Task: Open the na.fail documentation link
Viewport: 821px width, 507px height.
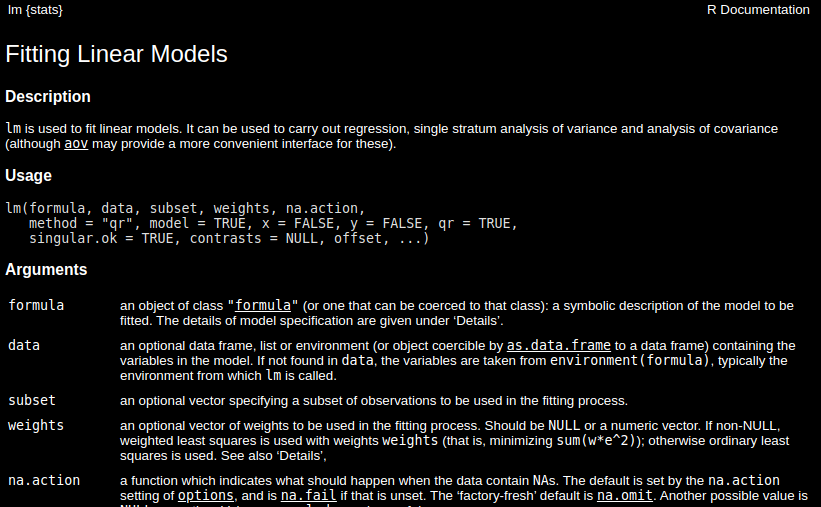Action: pos(308,495)
